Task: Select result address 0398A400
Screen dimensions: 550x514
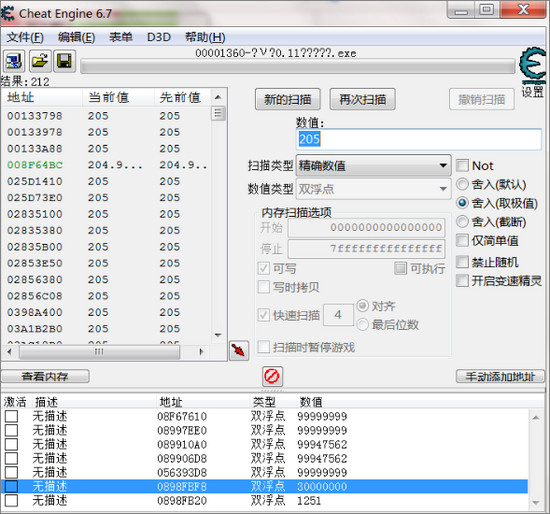Action: pyautogui.click(x=35, y=312)
